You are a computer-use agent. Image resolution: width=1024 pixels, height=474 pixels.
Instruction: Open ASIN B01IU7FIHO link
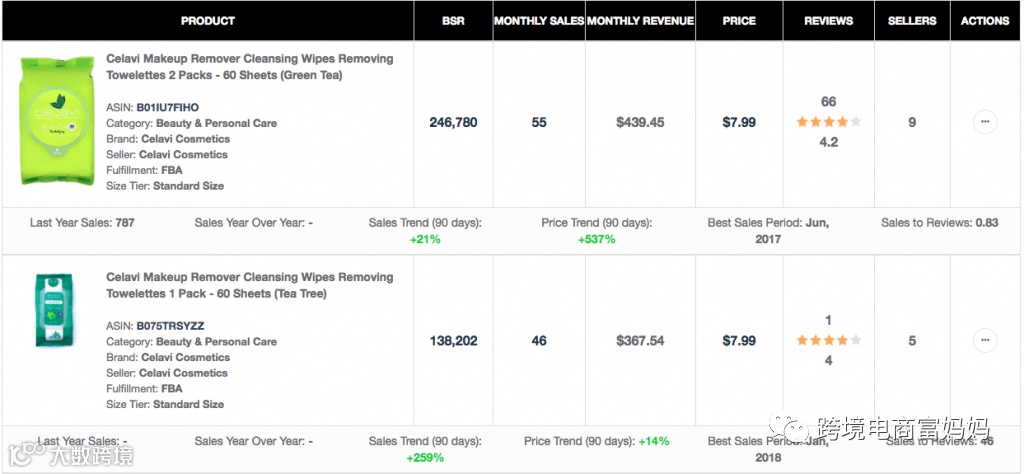[x=167, y=107]
